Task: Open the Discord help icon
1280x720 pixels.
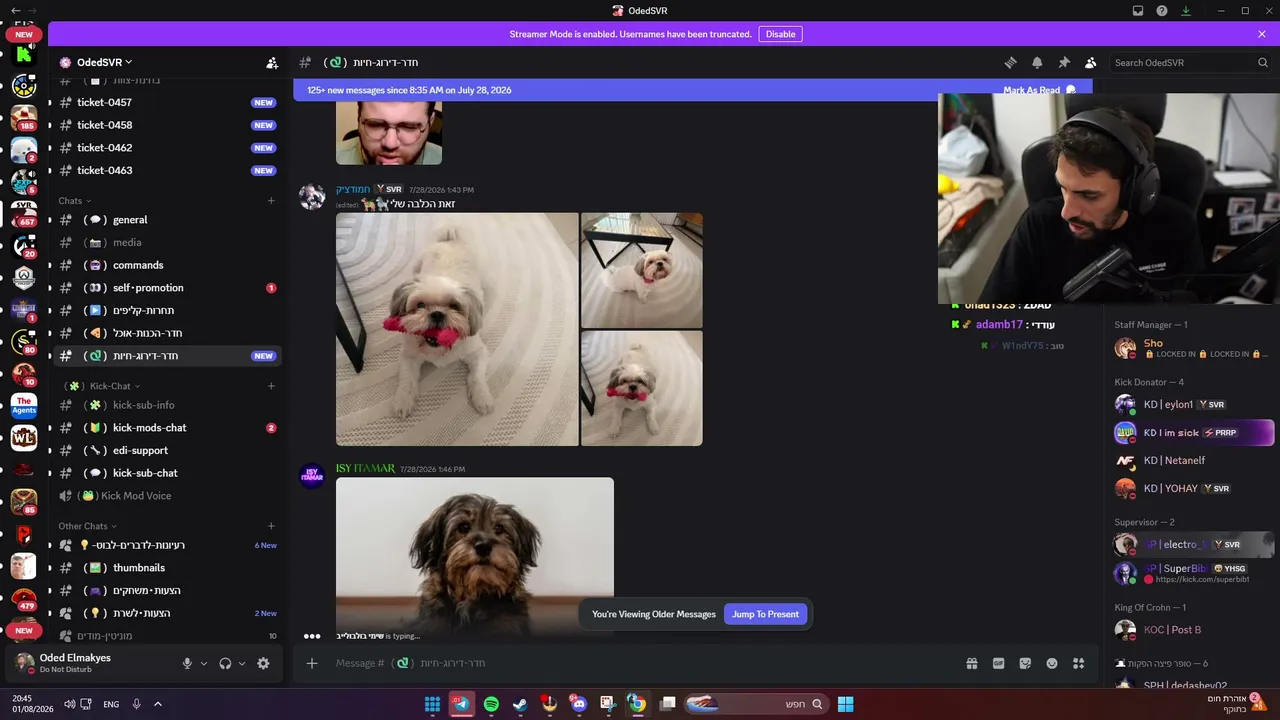Action: point(1162,11)
